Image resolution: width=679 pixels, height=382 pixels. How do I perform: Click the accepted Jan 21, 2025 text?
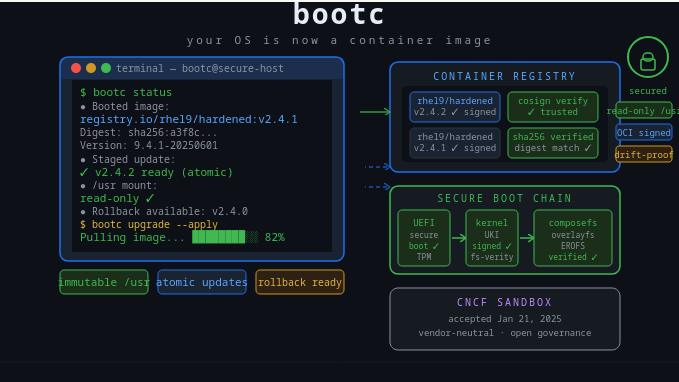click(x=504, y=319)
